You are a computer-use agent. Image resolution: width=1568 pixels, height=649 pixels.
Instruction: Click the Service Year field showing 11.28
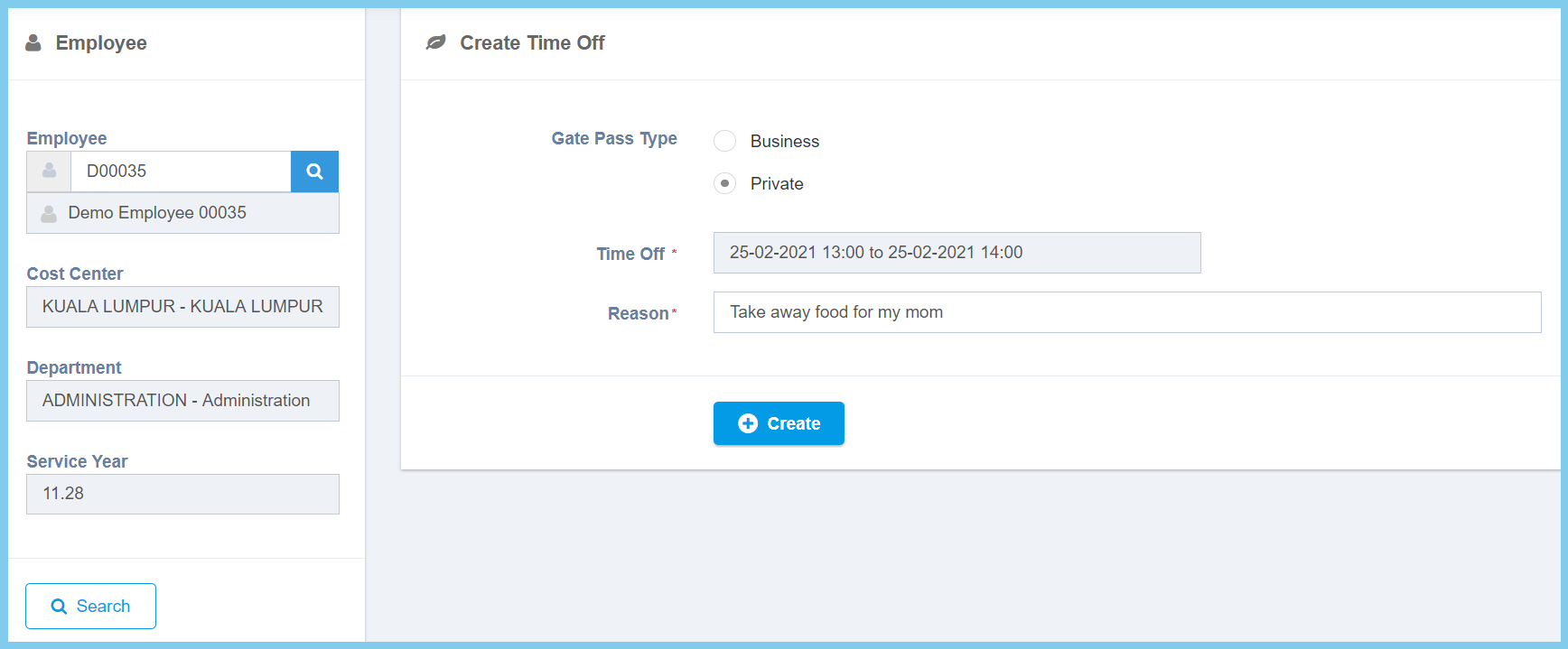(x=182, y=494)
